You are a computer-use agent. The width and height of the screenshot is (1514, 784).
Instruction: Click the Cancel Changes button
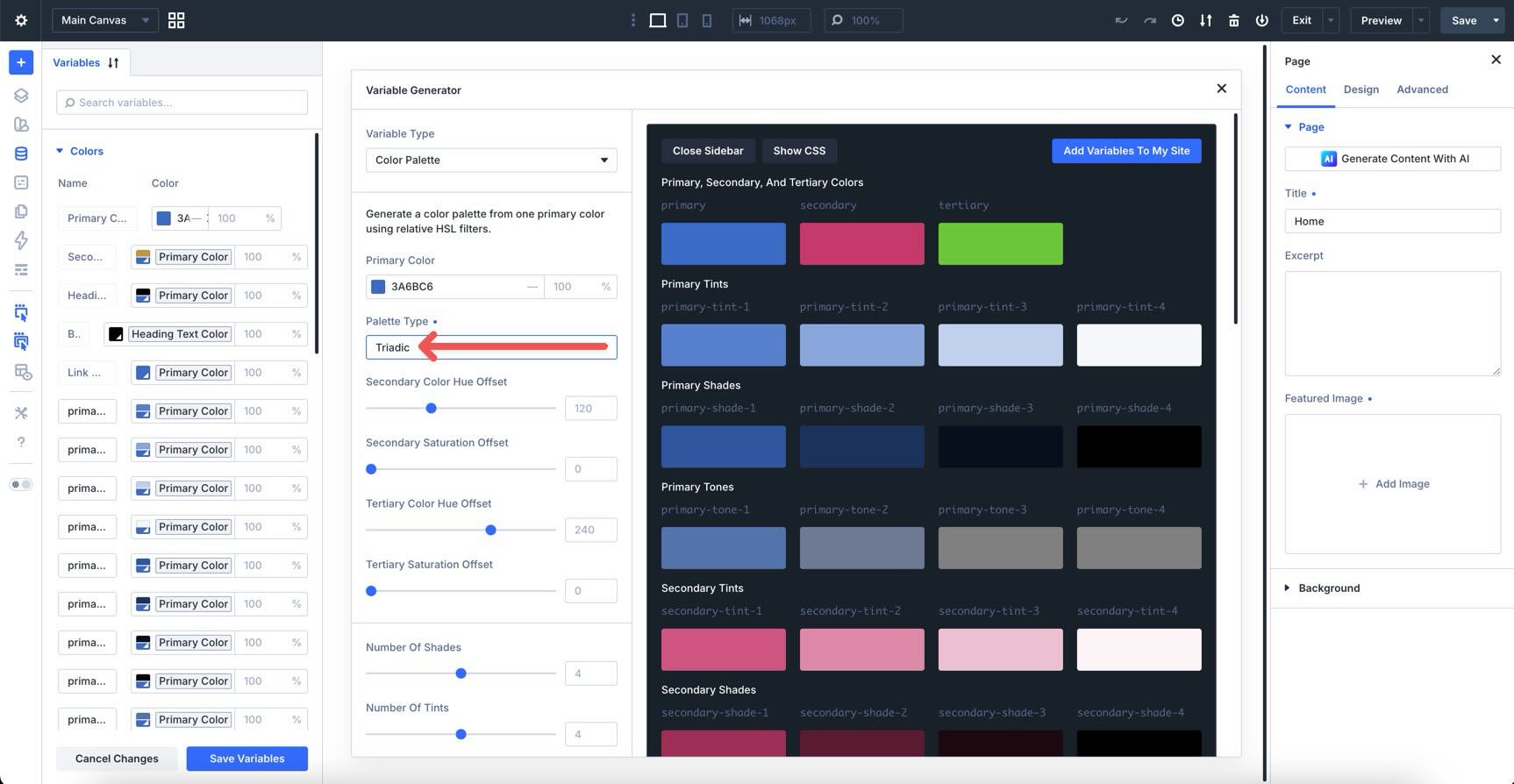(x=117, y=759)
